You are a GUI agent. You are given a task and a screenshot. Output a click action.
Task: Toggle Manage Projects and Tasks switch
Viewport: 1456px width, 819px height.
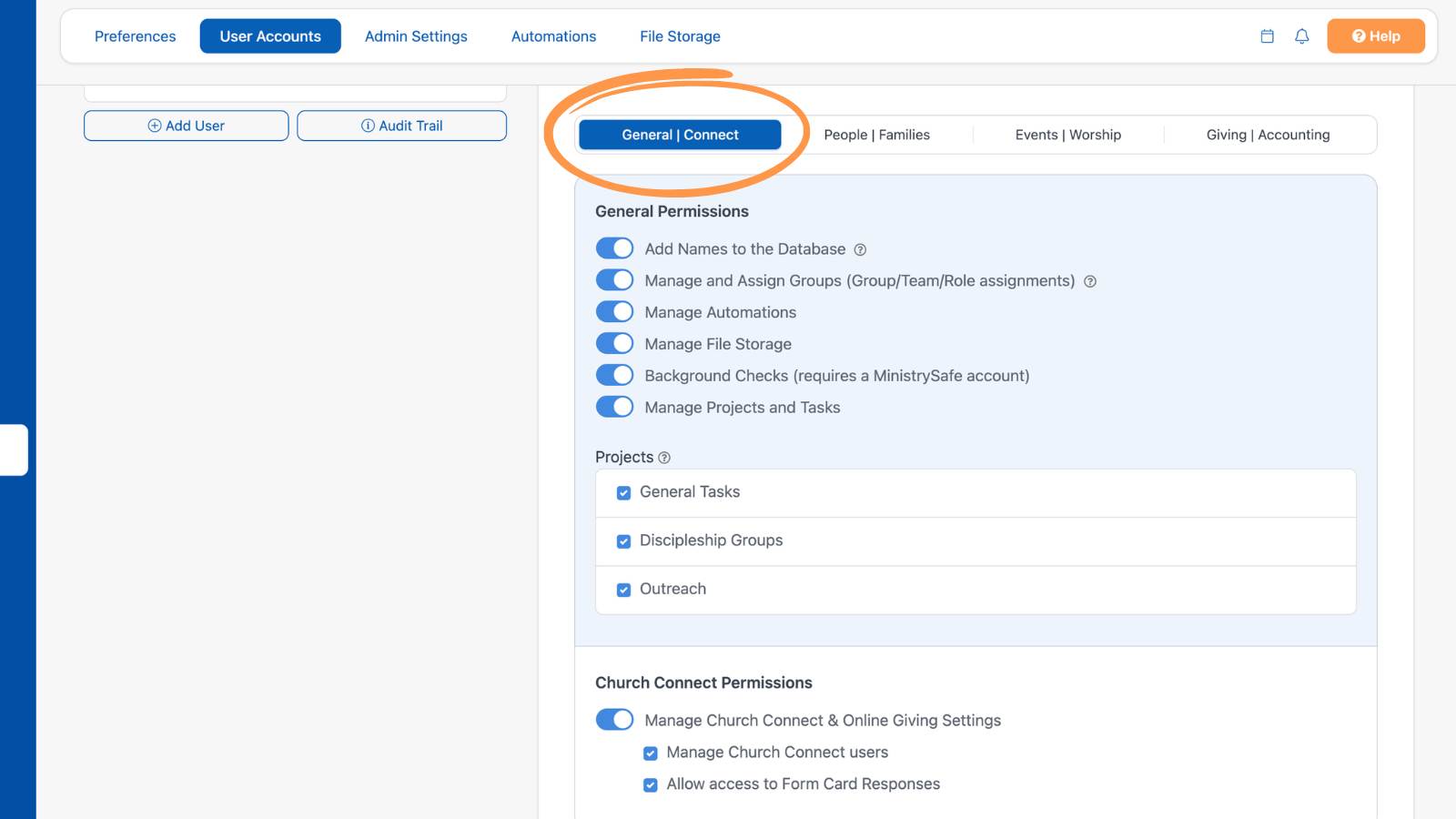615,408
